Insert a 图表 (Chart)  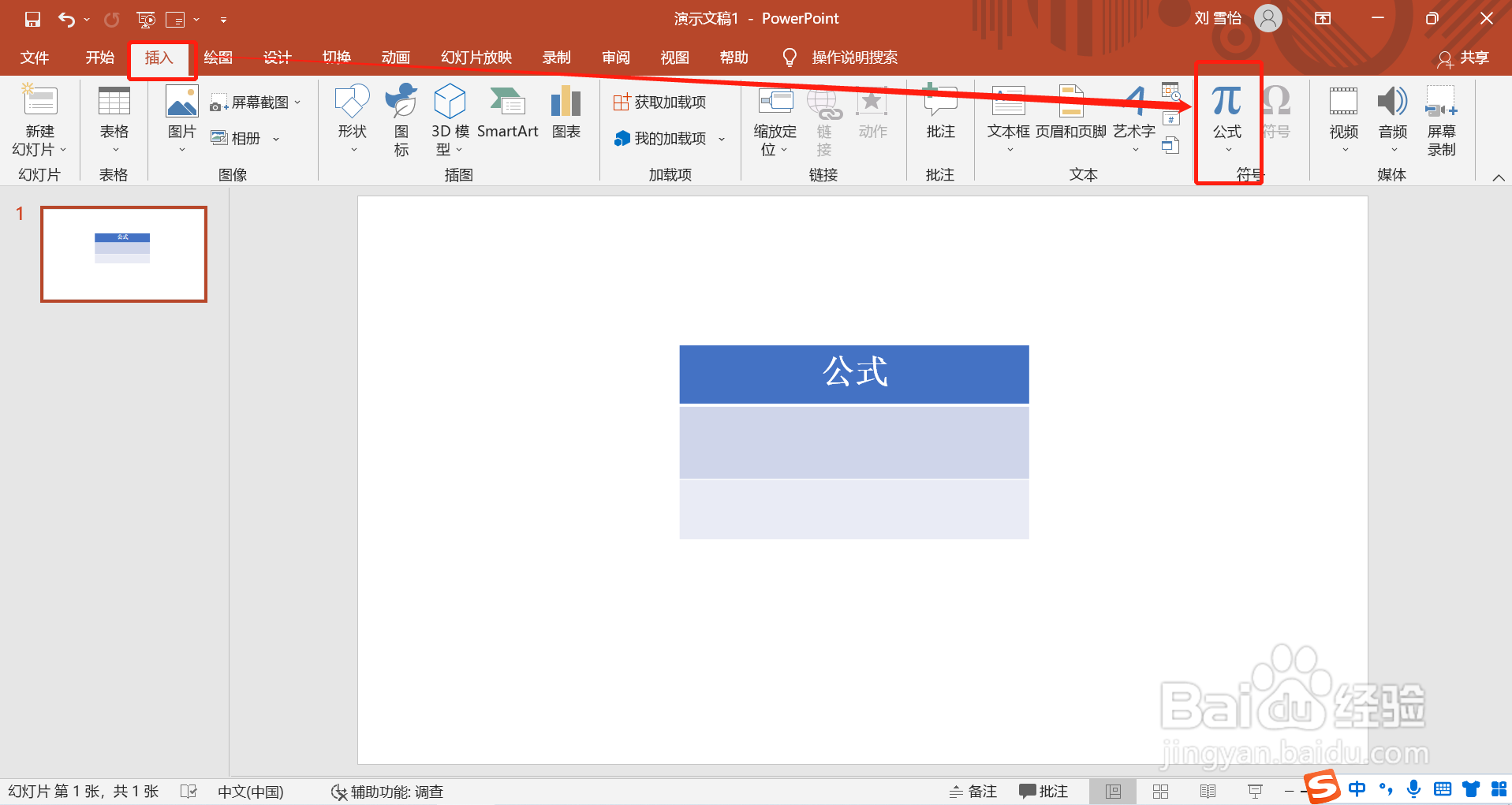coord(566,112)
